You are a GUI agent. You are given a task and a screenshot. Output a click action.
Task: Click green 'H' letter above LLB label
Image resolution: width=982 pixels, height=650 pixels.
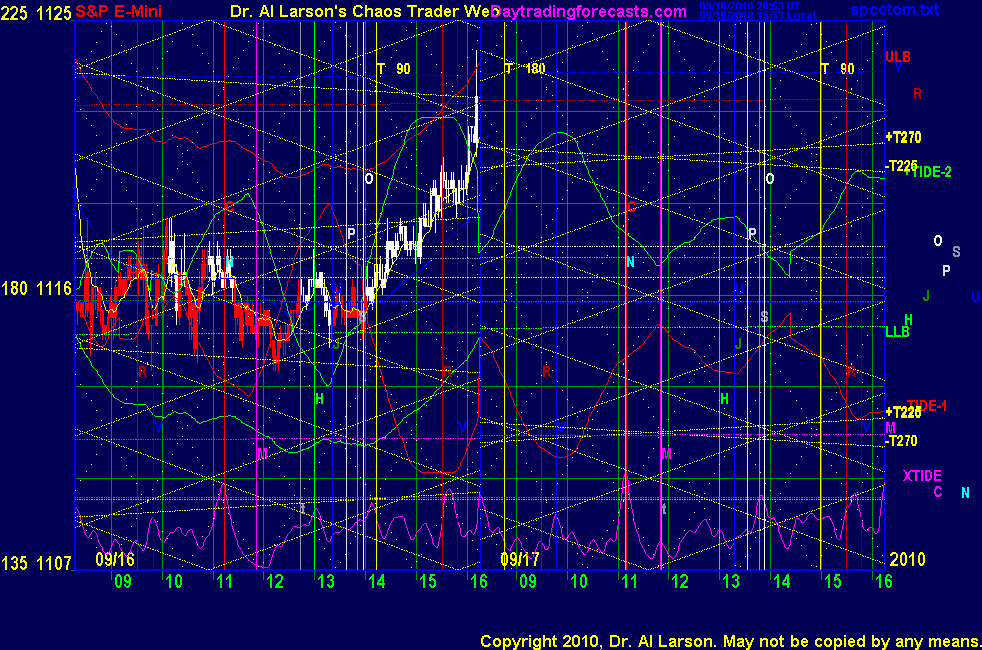coord(908,319)
